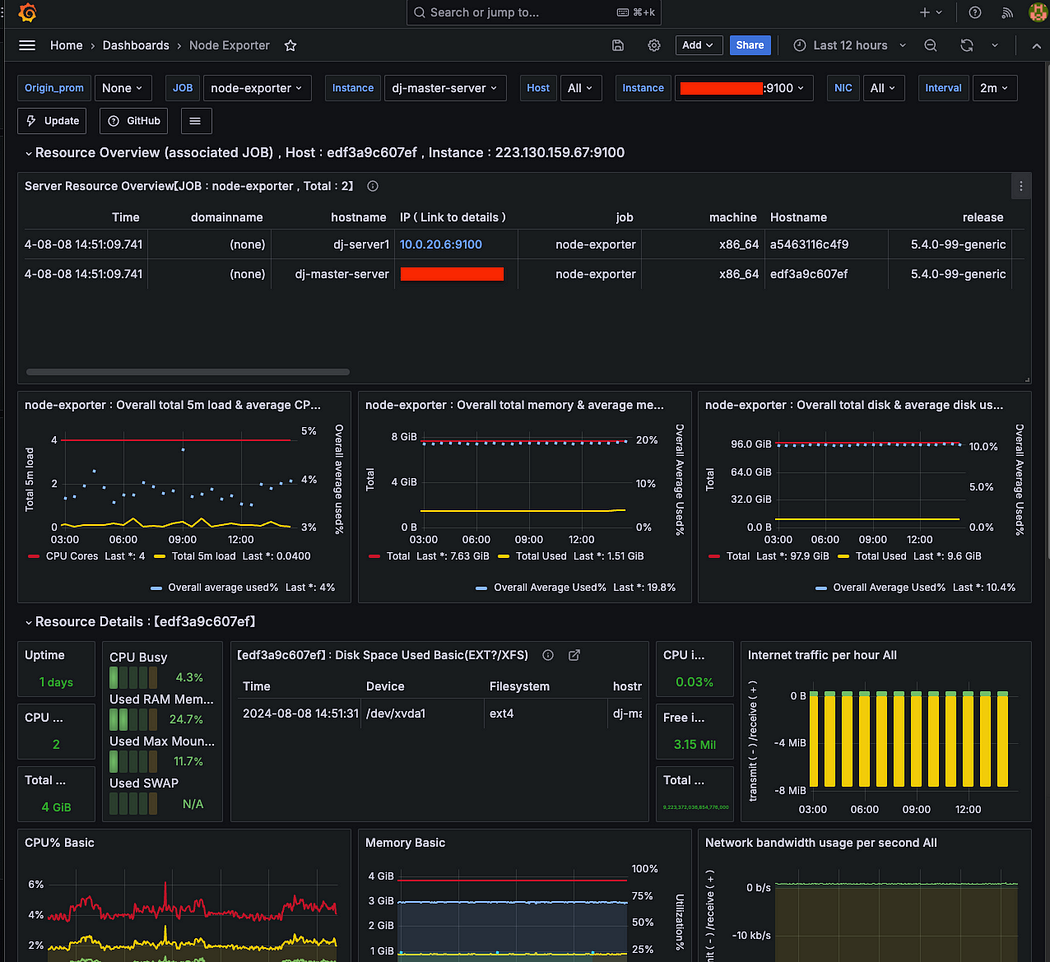Toggle memory Total legend series
1050x962 pixels.
point(398,556)
